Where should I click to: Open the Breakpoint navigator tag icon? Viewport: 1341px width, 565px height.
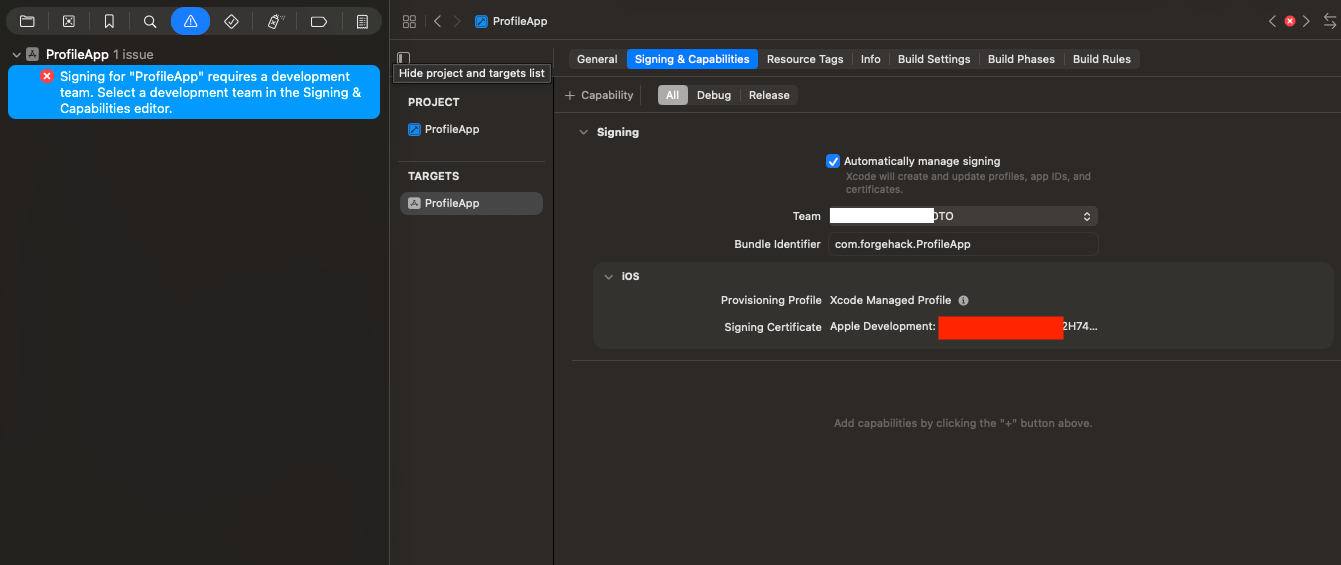pyautogui.click(x=319, y=21)
